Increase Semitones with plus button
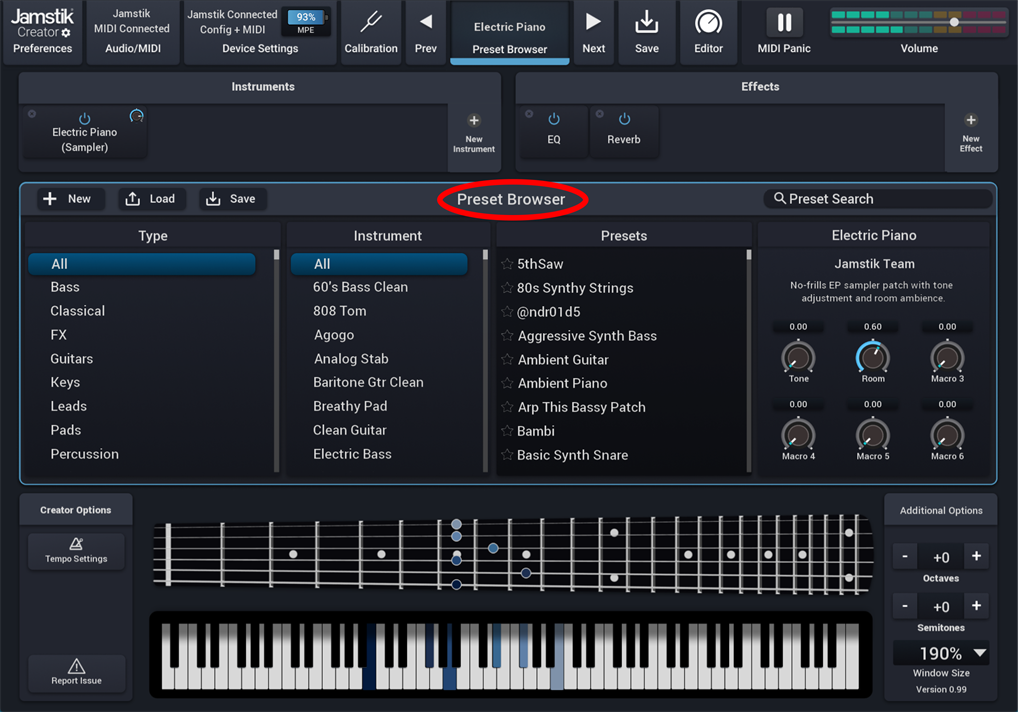Viewport: 1018px width, 712px height. point(976,606)
